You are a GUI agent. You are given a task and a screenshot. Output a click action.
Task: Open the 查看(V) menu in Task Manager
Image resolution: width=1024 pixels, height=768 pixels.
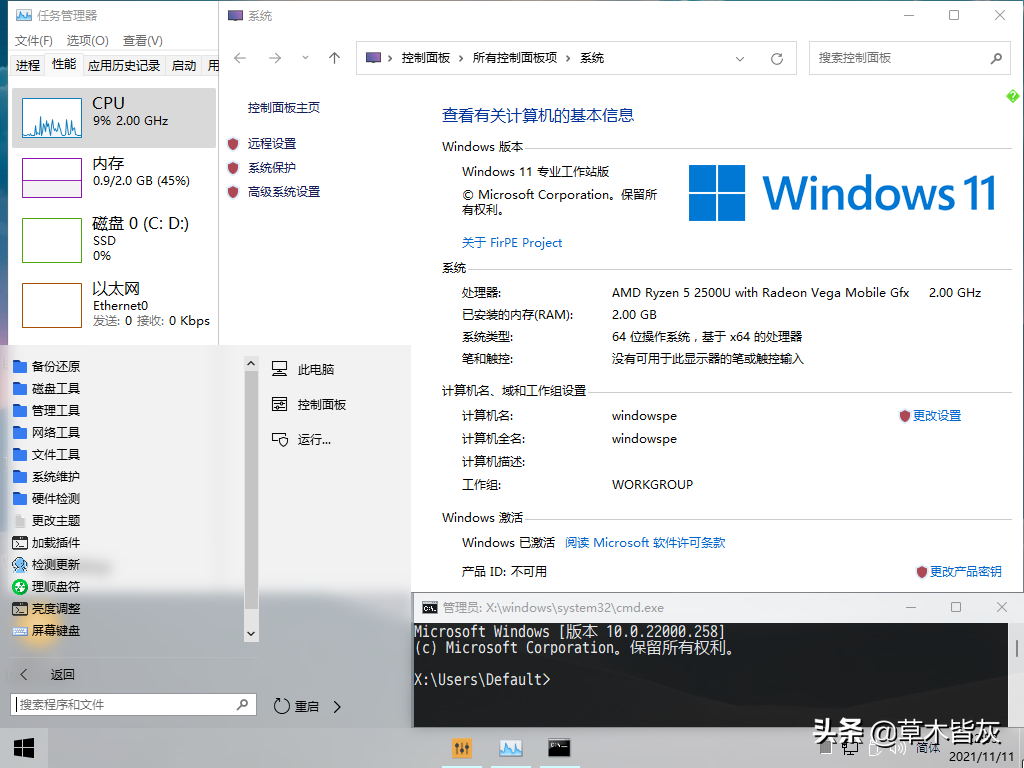pyautogui.click(x=142, y=40)
